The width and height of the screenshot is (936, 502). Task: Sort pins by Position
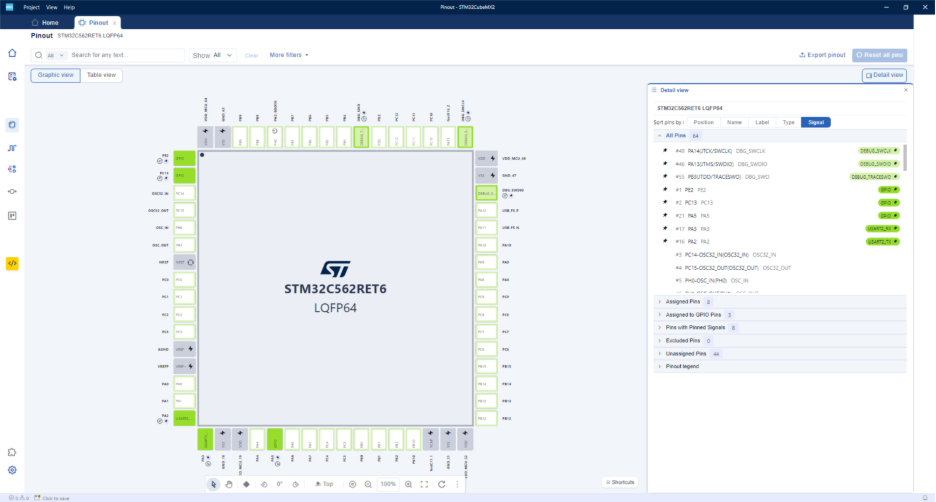pos(703,122)
